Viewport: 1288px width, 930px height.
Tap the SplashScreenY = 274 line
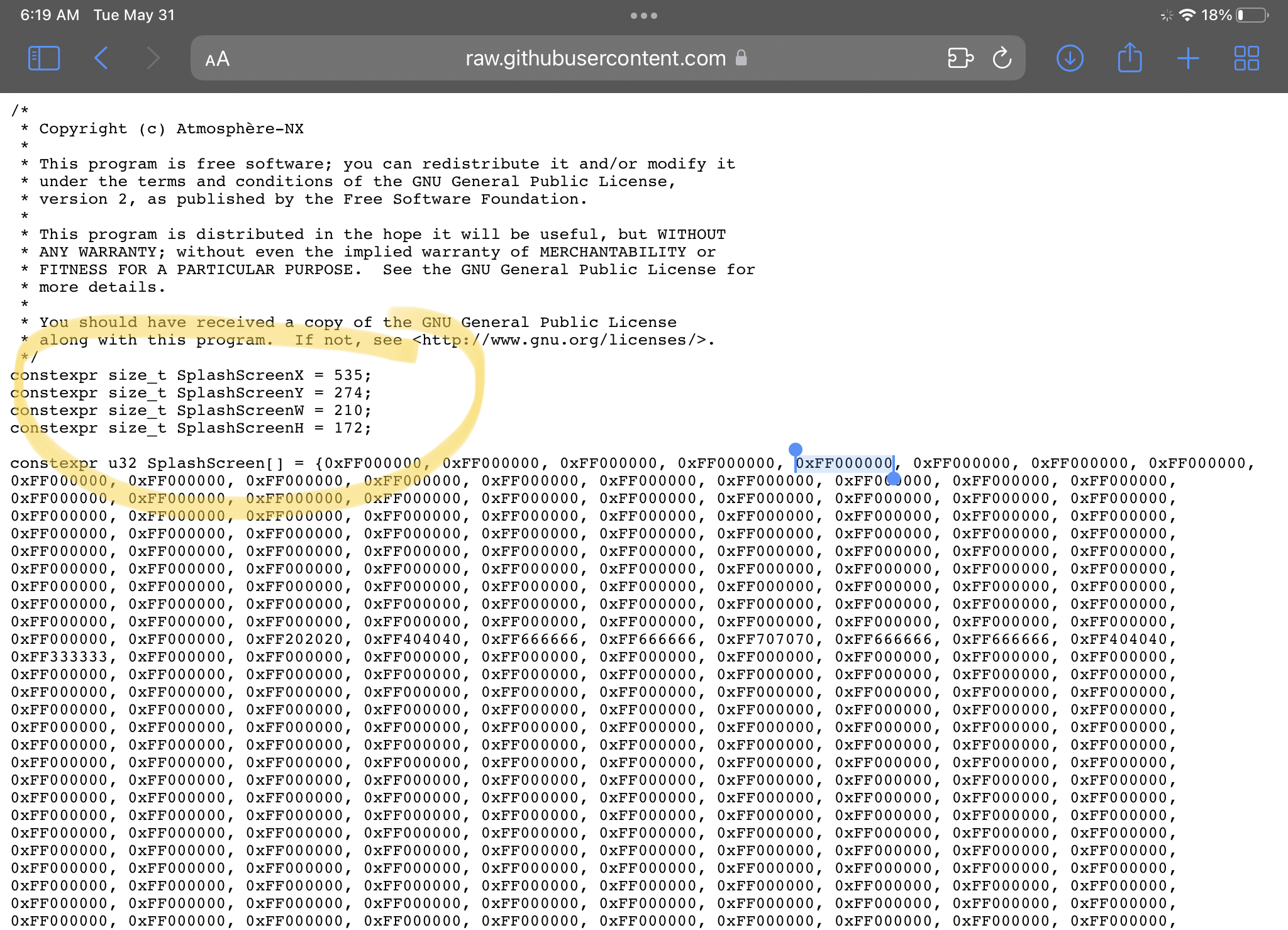tap(191, 393)
